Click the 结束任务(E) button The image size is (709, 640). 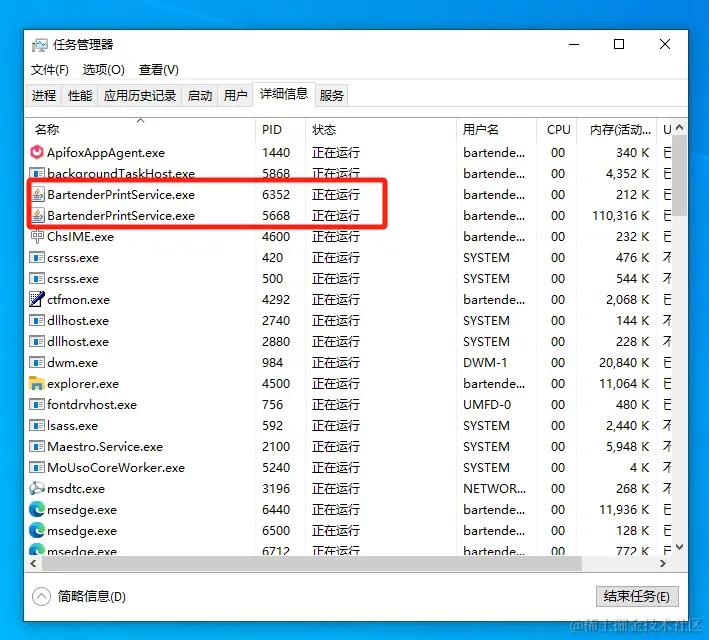[x=637, y=596]
